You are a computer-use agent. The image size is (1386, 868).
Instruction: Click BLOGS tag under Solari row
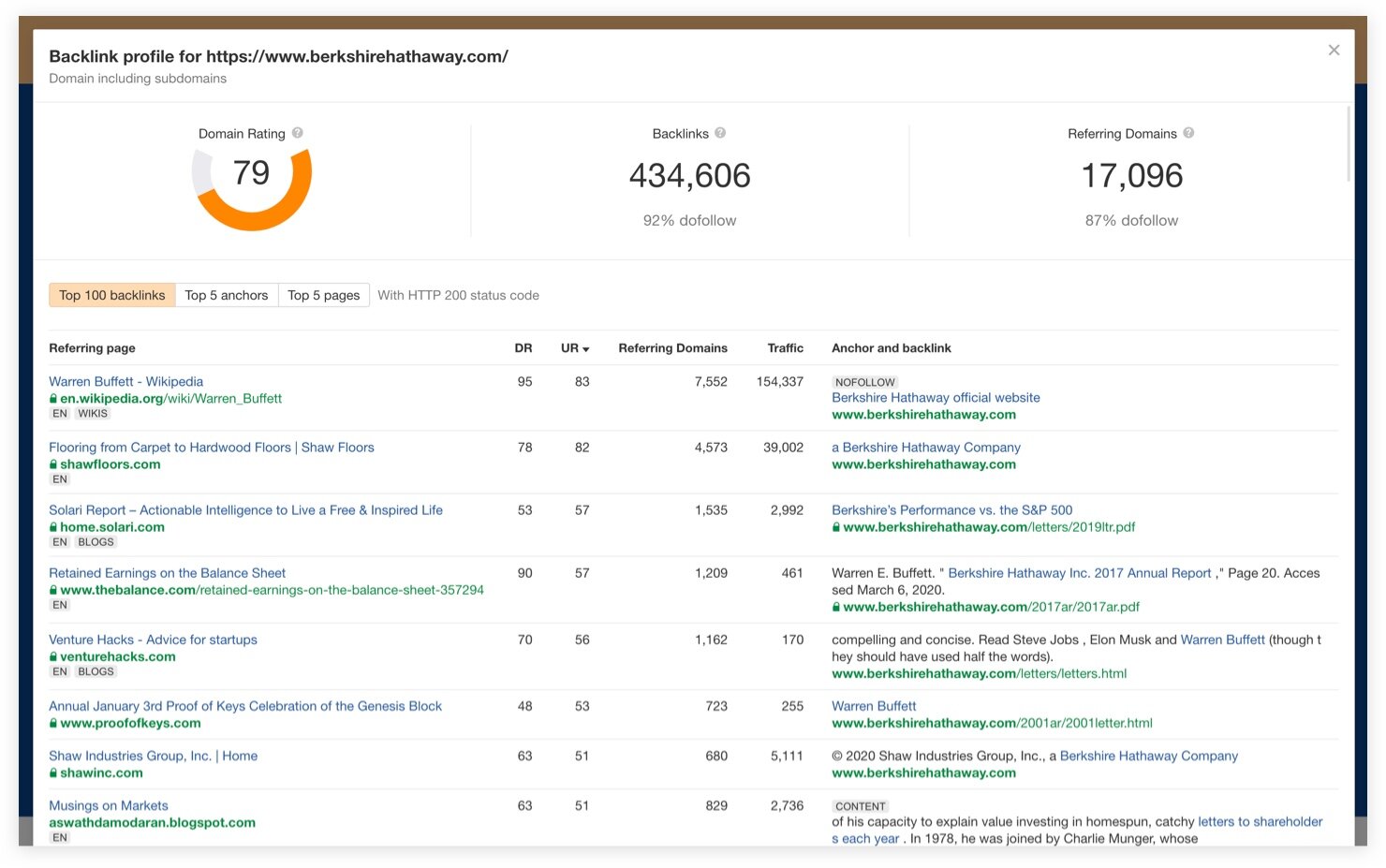click(96, 542)
